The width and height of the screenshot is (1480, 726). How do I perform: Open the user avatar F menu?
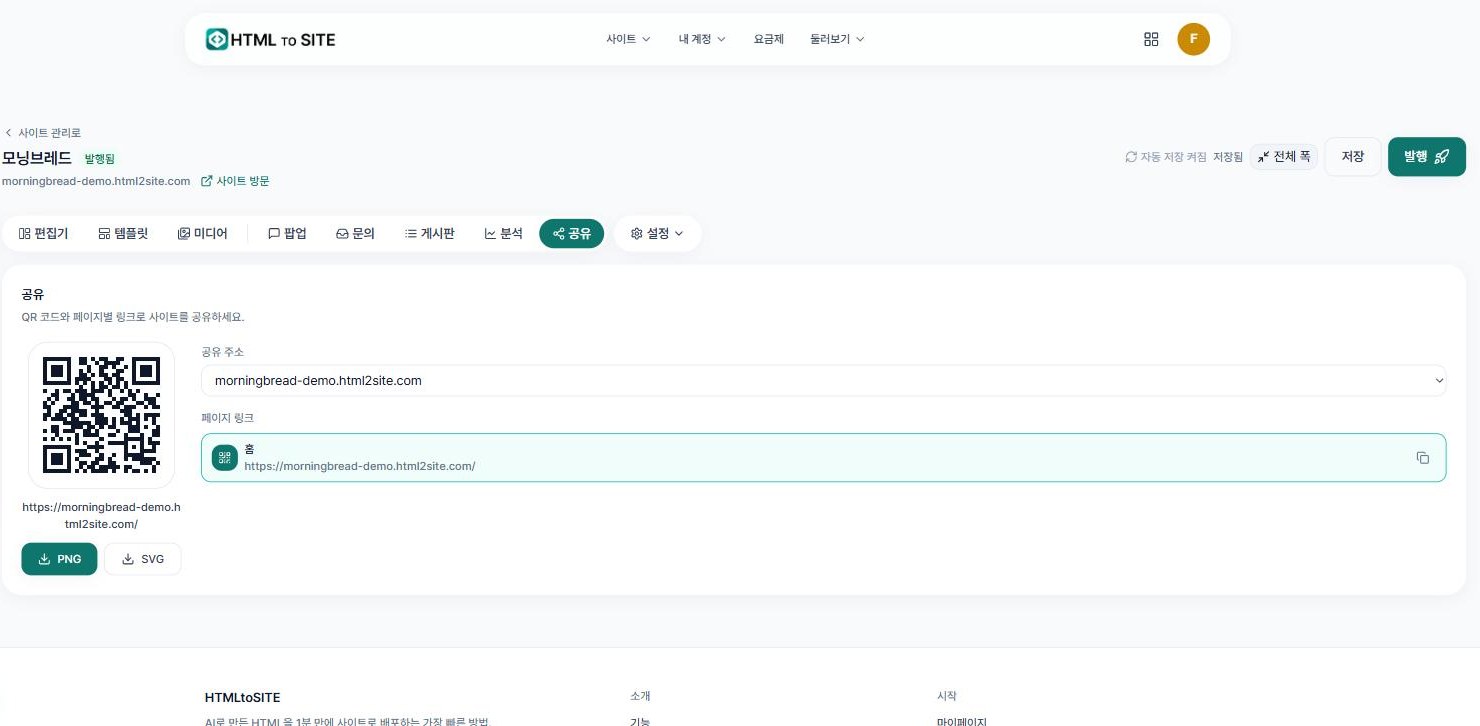tap(1194, 39)
